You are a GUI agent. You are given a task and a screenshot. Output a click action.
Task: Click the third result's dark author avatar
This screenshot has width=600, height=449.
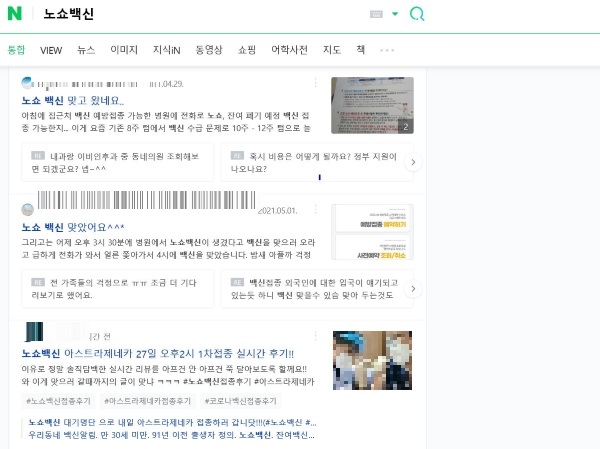(x=34, y=332)
